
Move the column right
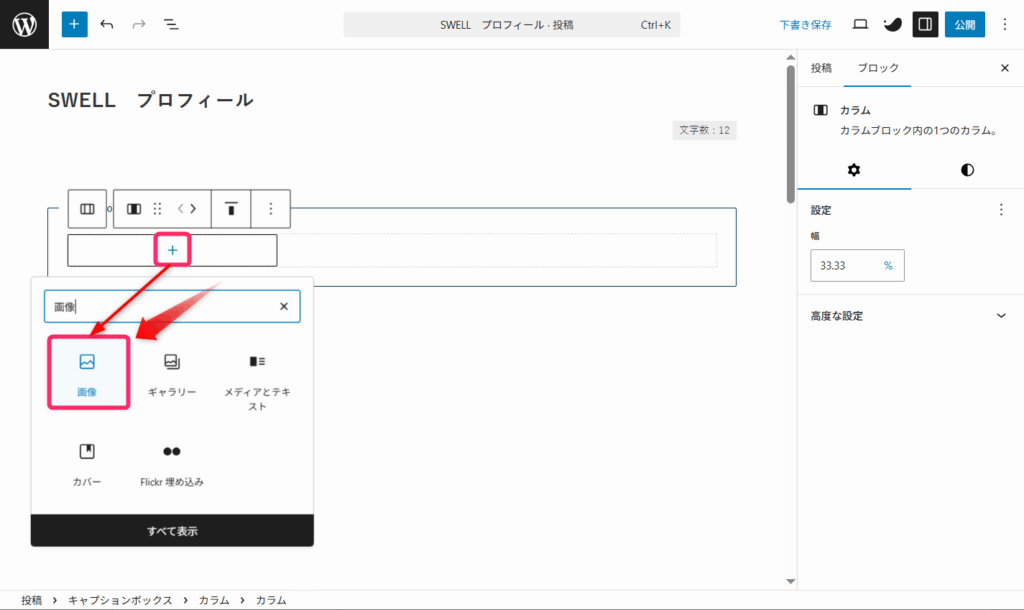pyautogui.click(x=193, y=209)
